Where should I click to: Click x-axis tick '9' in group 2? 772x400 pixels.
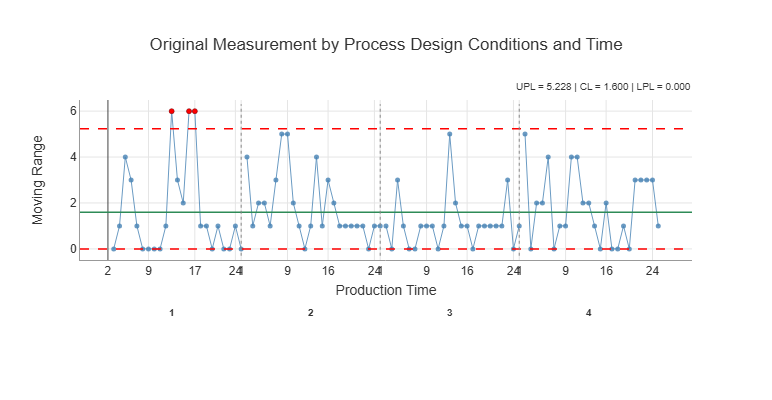coord(288,270)
